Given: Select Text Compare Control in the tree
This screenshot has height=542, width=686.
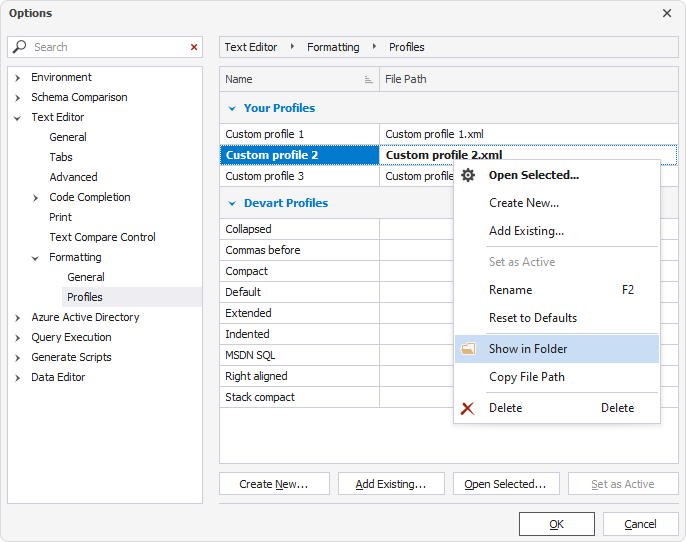Looking at the screenshot, I should (102, 237).
